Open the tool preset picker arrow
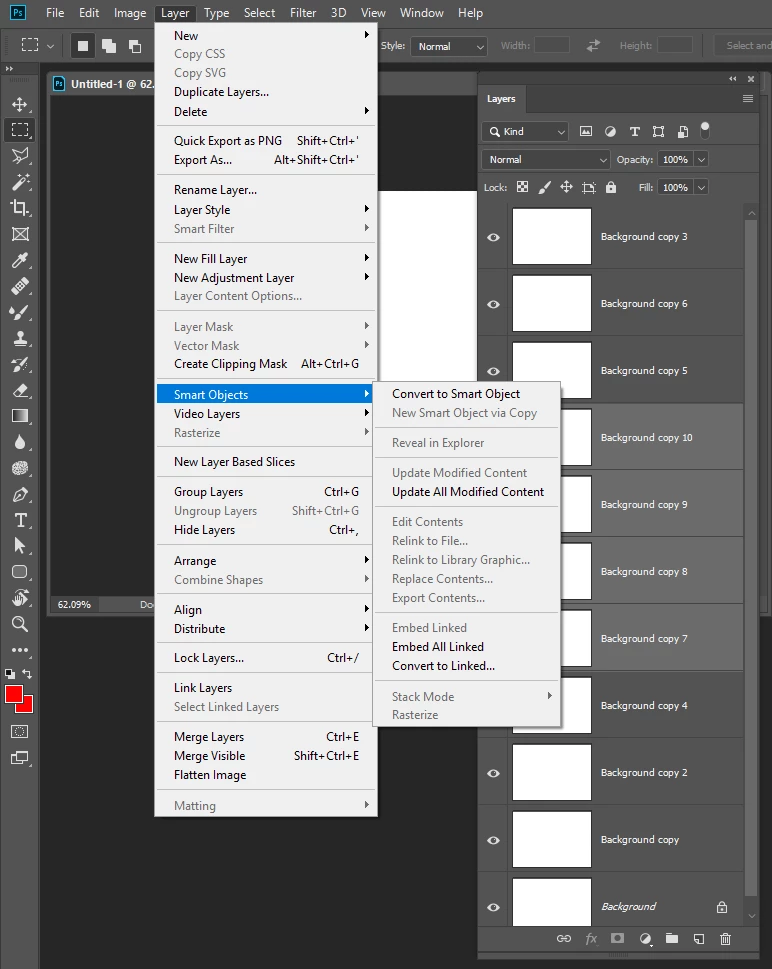This screenshot has width=772, height=969. tap(51, 46)
